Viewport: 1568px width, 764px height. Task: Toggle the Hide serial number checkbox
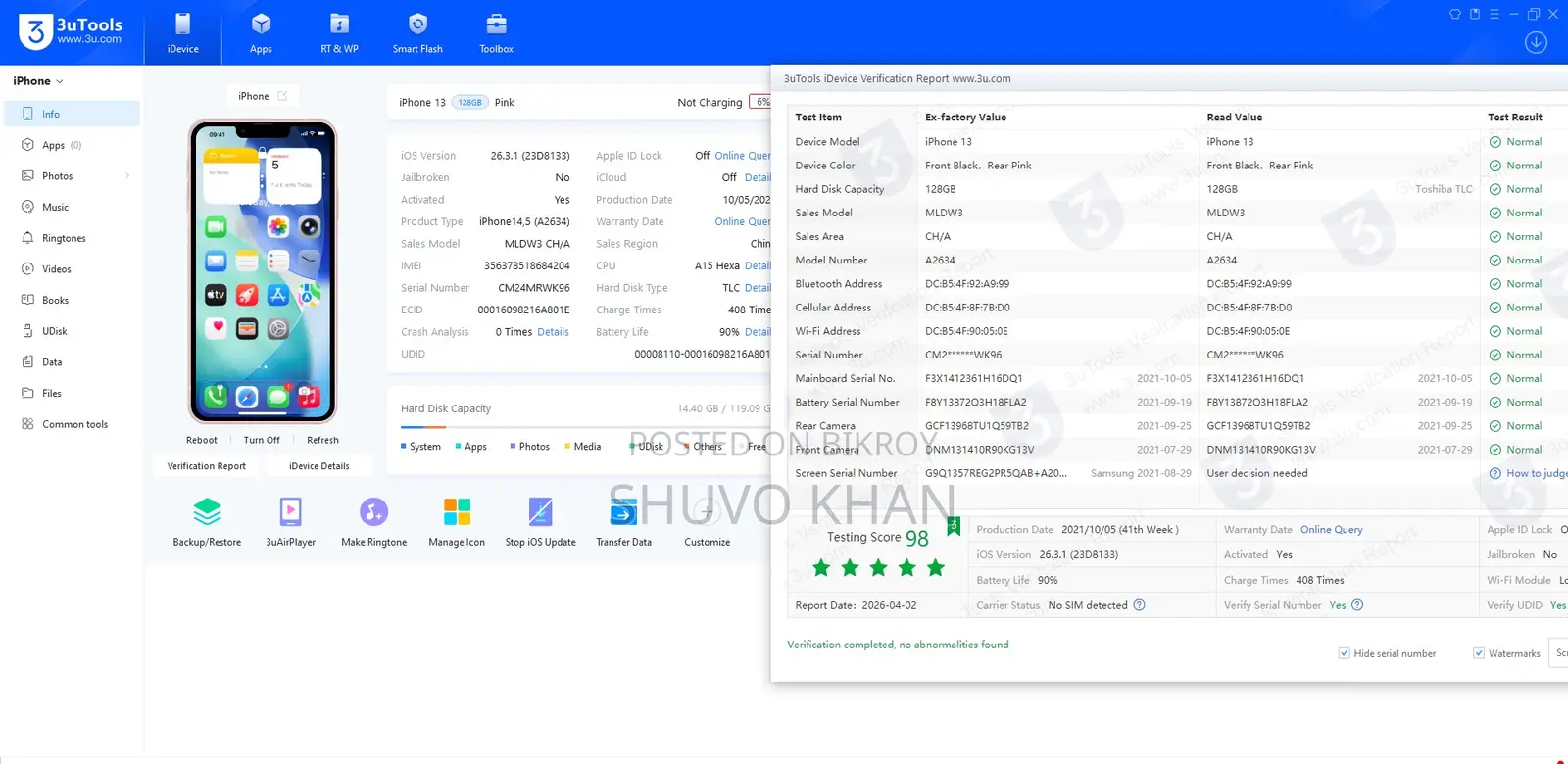[x=1344, y=653]
